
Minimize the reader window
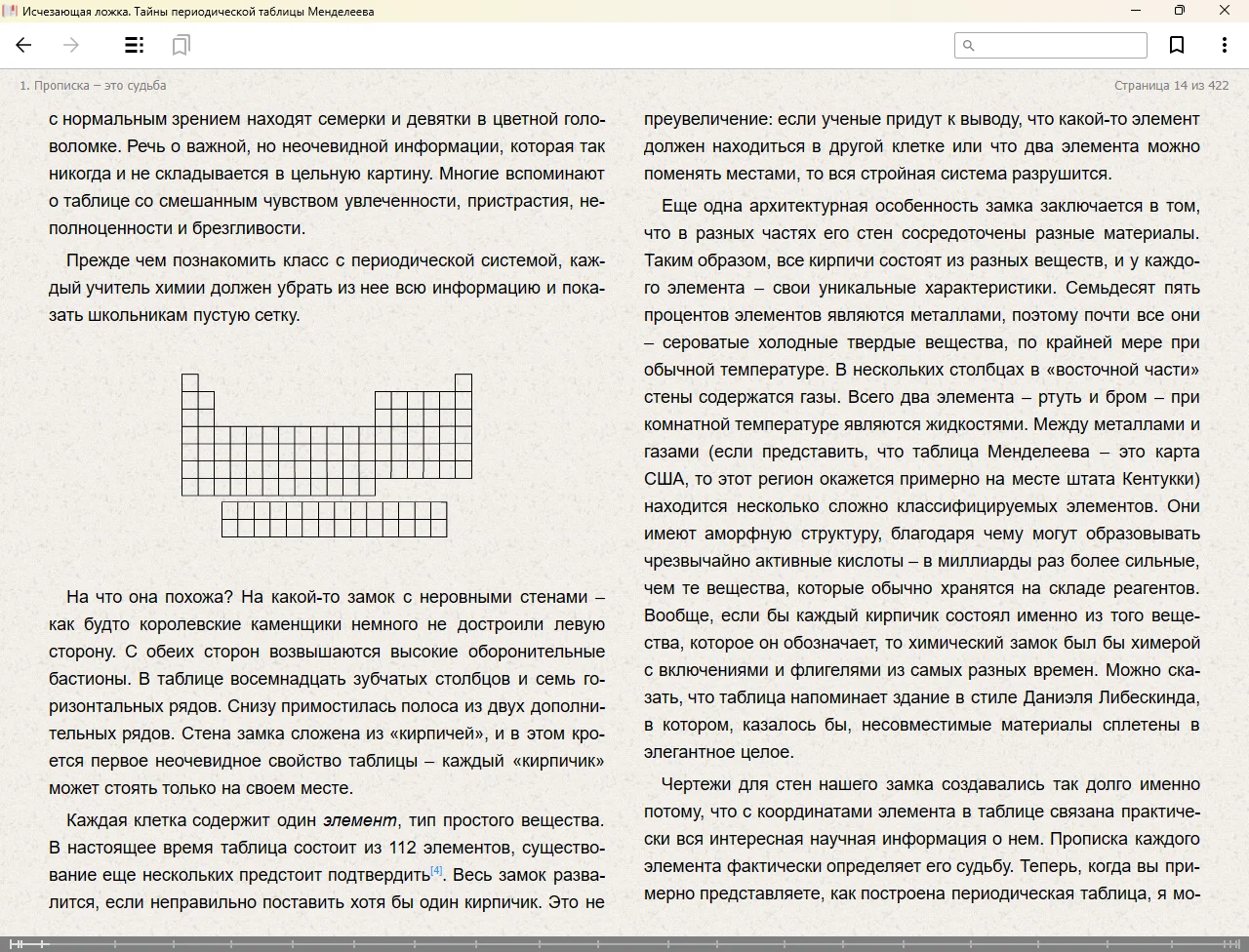(x=1135, y=11)
